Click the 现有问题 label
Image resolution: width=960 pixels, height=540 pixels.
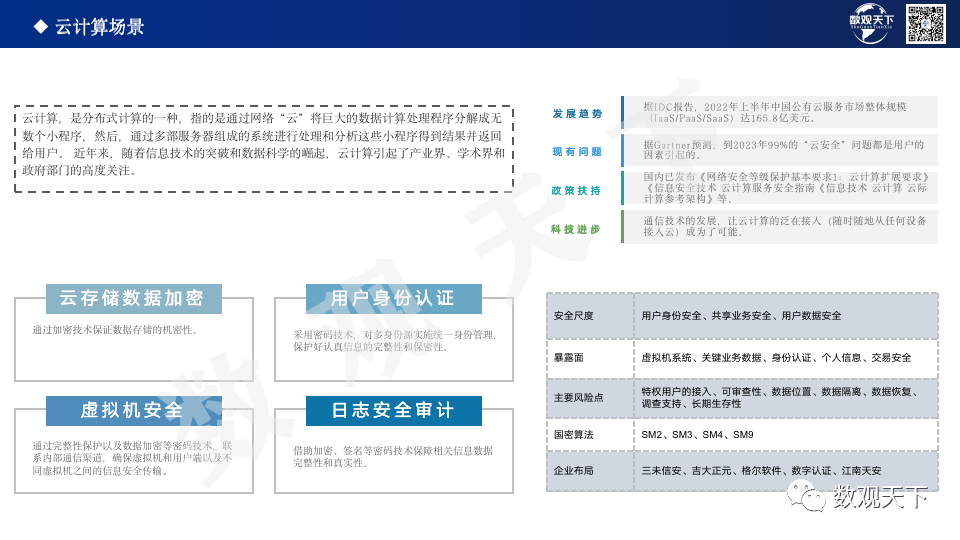577,152
